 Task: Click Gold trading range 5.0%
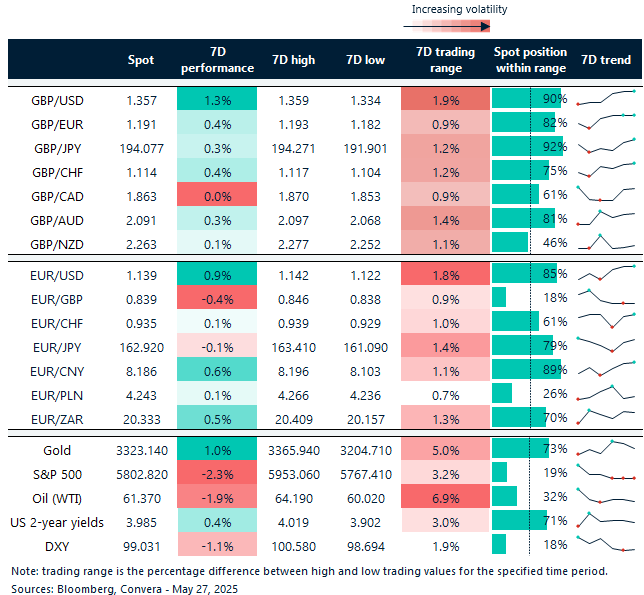(446, 448)
